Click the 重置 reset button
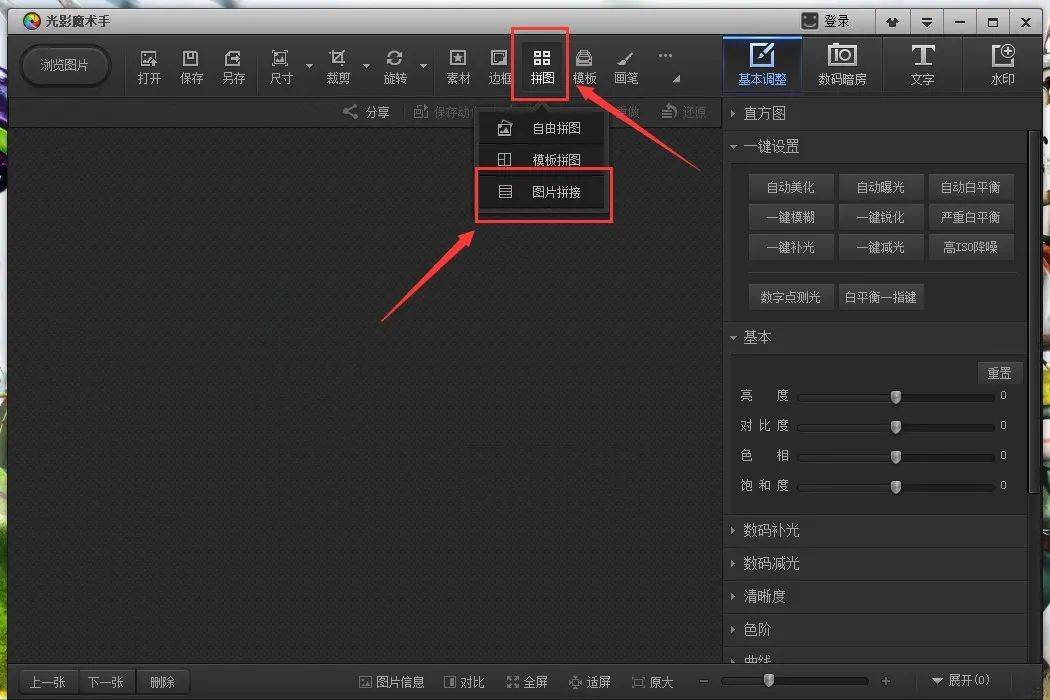The width and height of the screenshot is (1050, 700). click(x=999, y=373)
